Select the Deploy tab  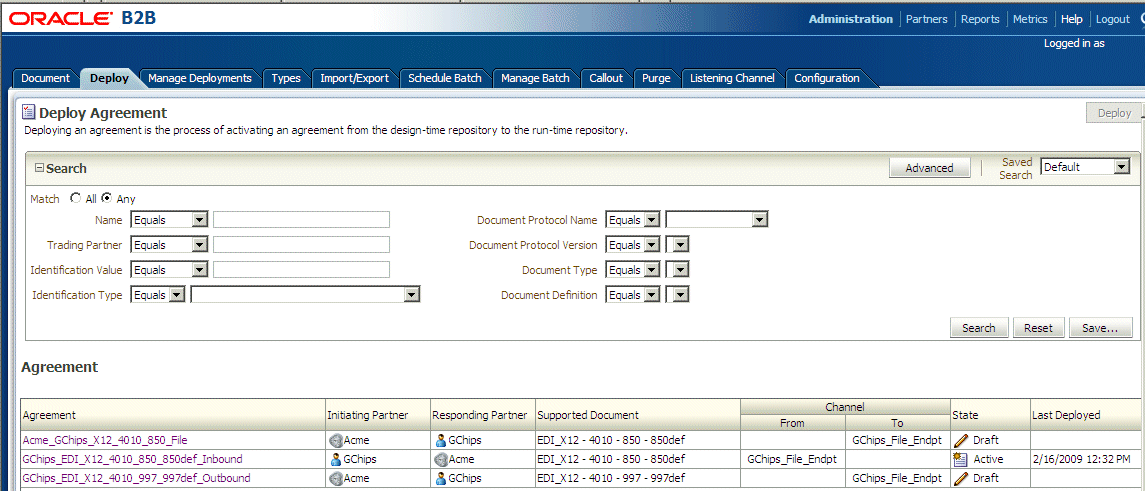pyautogui.click(x=110, y=78)
